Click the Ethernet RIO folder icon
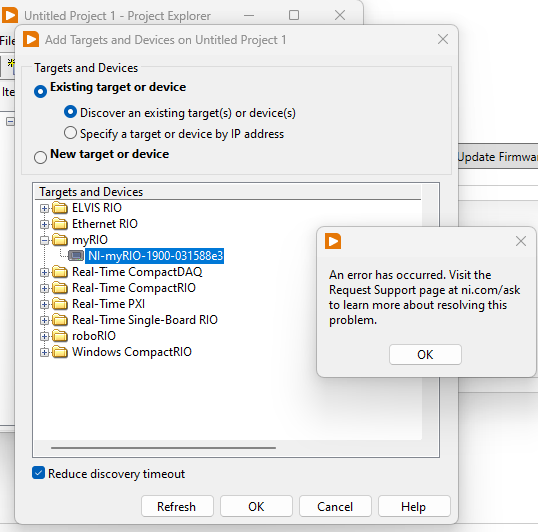 pyautogui.click(x=60, y=224)
